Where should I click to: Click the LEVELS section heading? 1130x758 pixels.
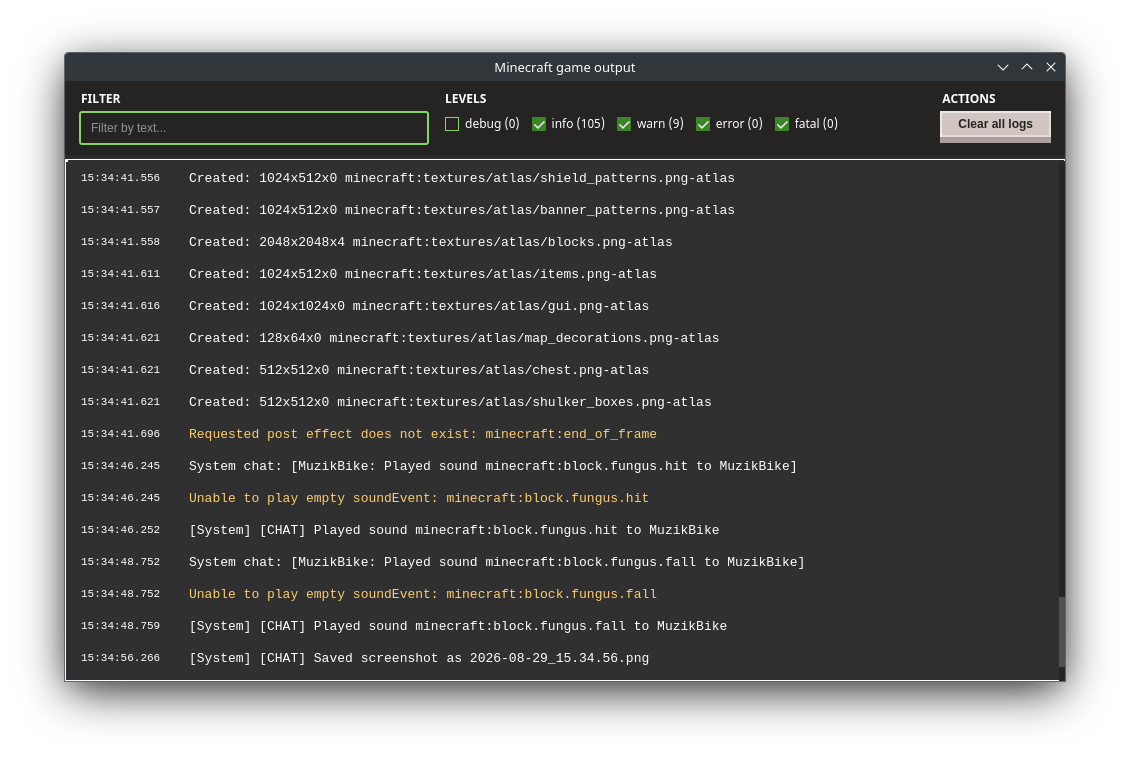(466, 99)
